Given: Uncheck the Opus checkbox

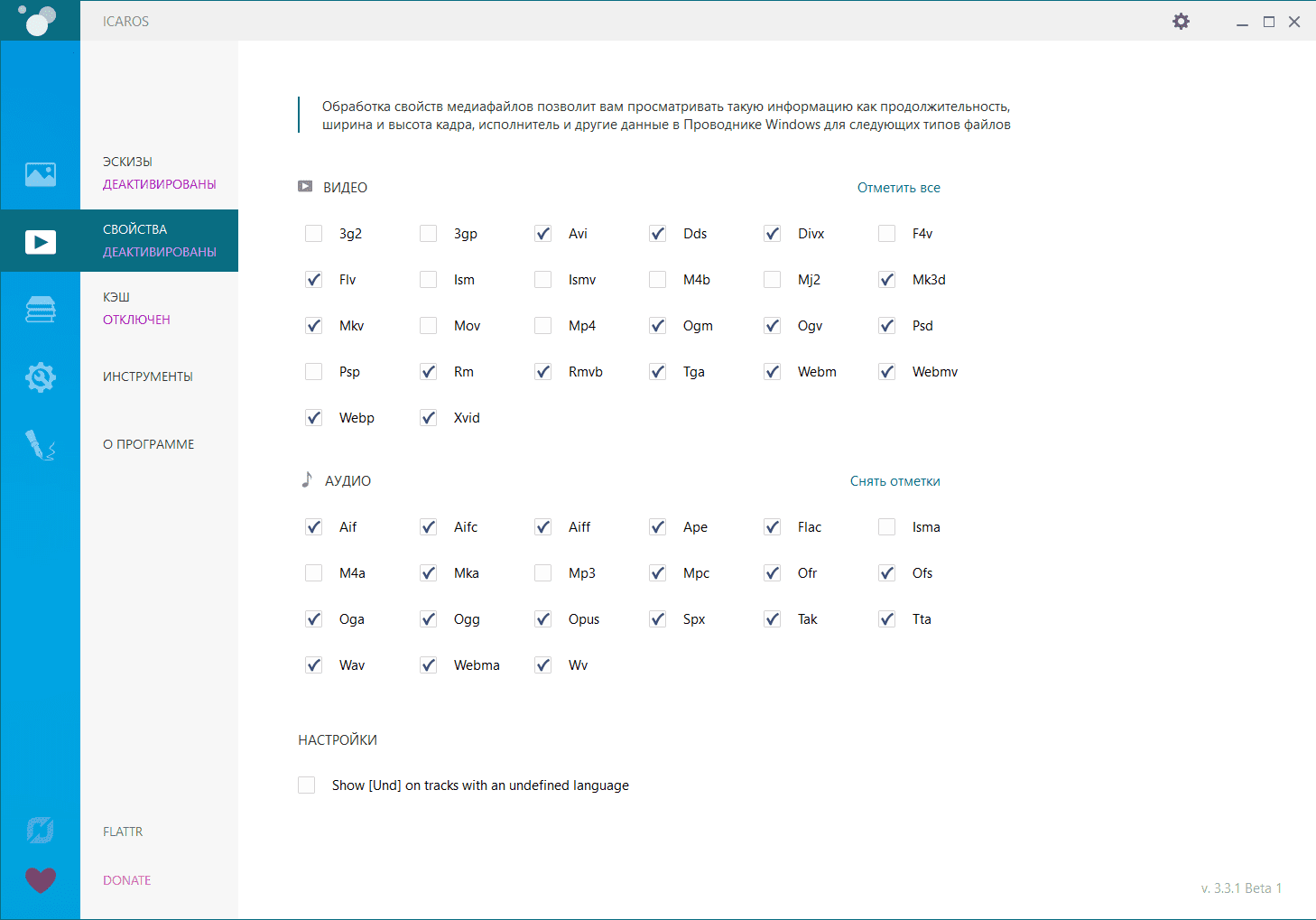Looking at the screenshot, I should (x=543, y=619).
